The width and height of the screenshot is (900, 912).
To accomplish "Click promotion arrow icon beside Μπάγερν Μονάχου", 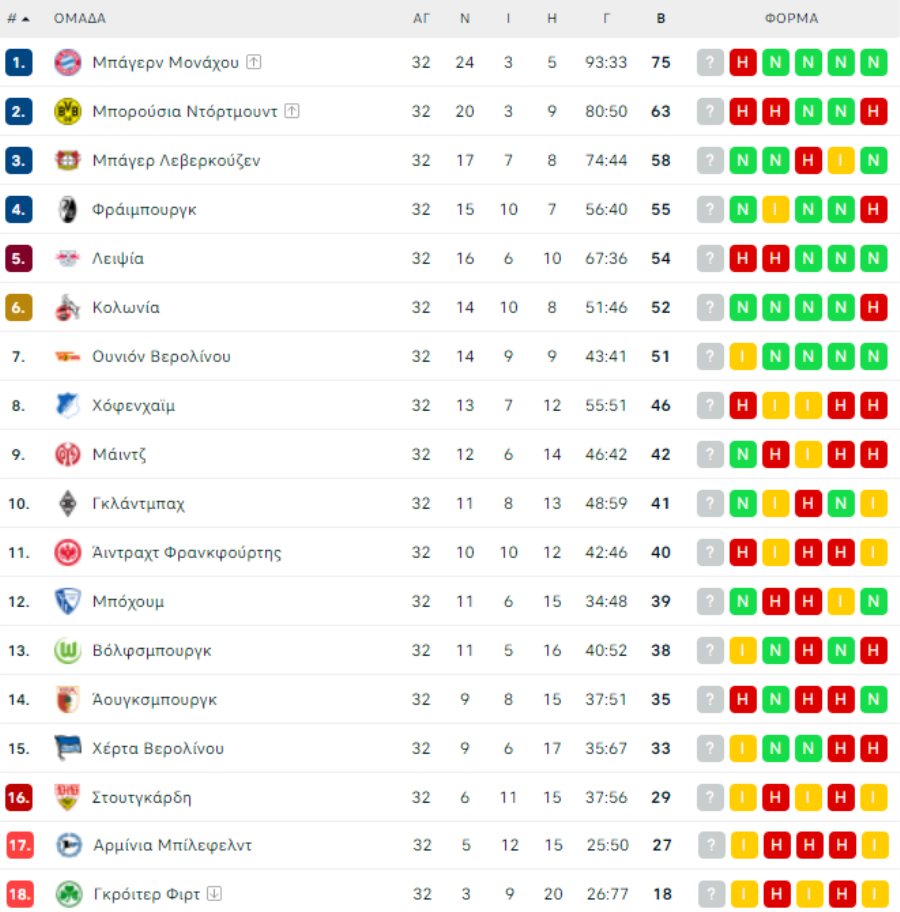I will [254, 62].
